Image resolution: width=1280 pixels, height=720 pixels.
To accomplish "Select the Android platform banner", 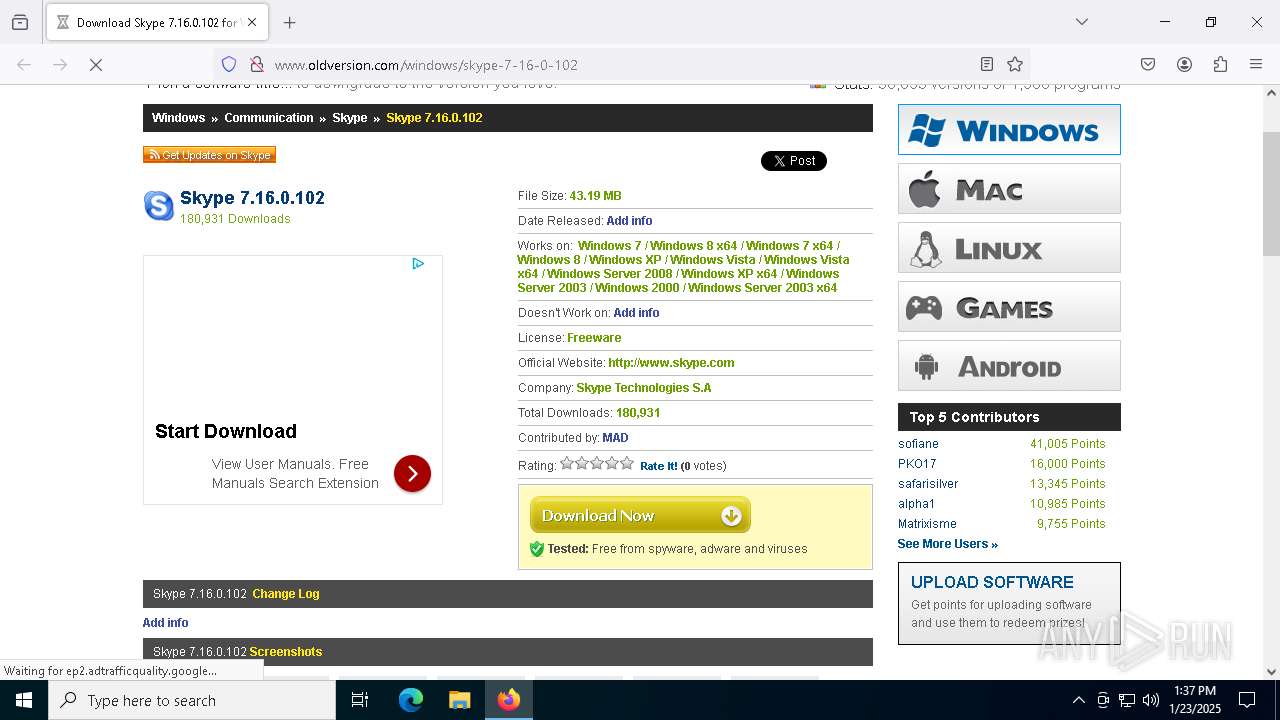I will (1009, 366).
